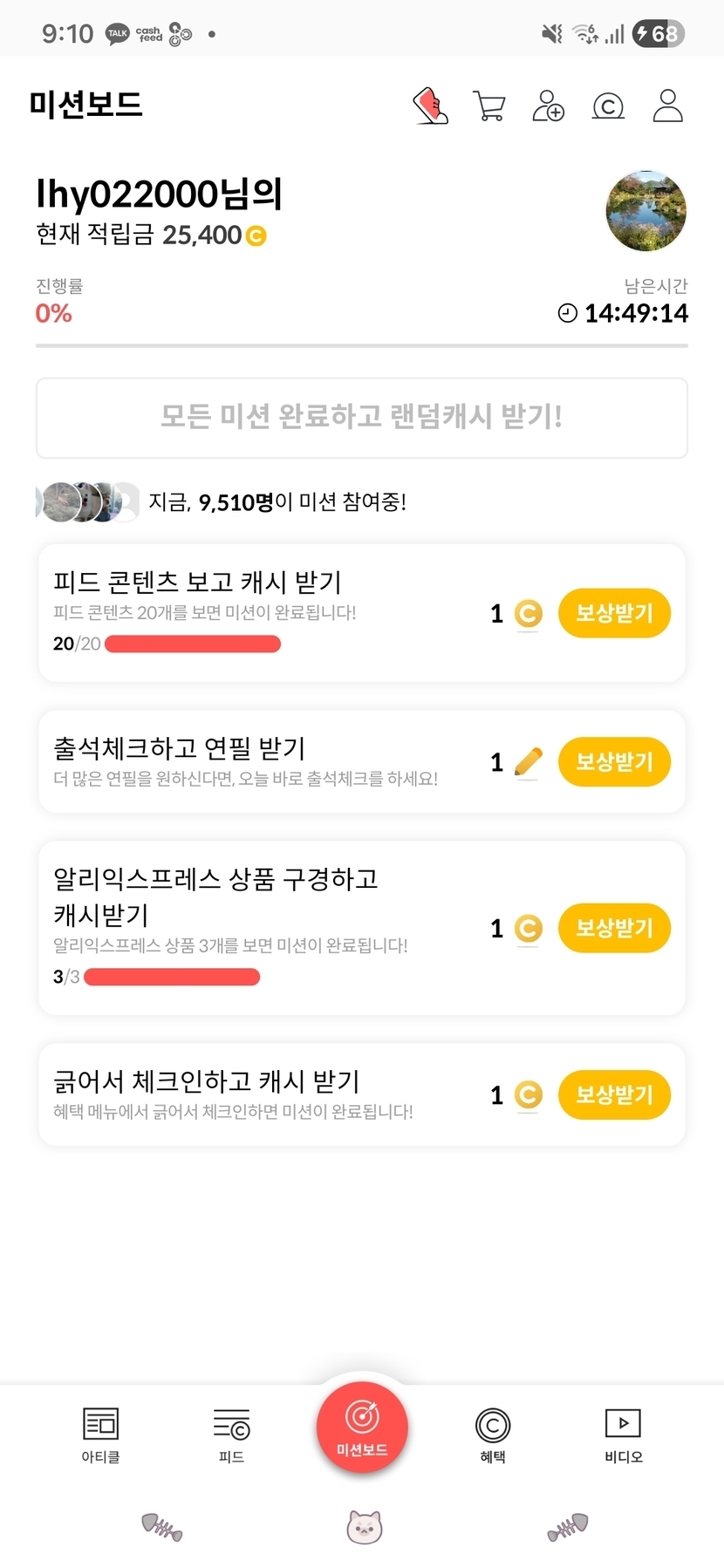Image resolution: width=724 pixels, height=1568 pixels.
Task: Claim reward for 피드 콘텐츠 mission
Action: tap(614, 613)
